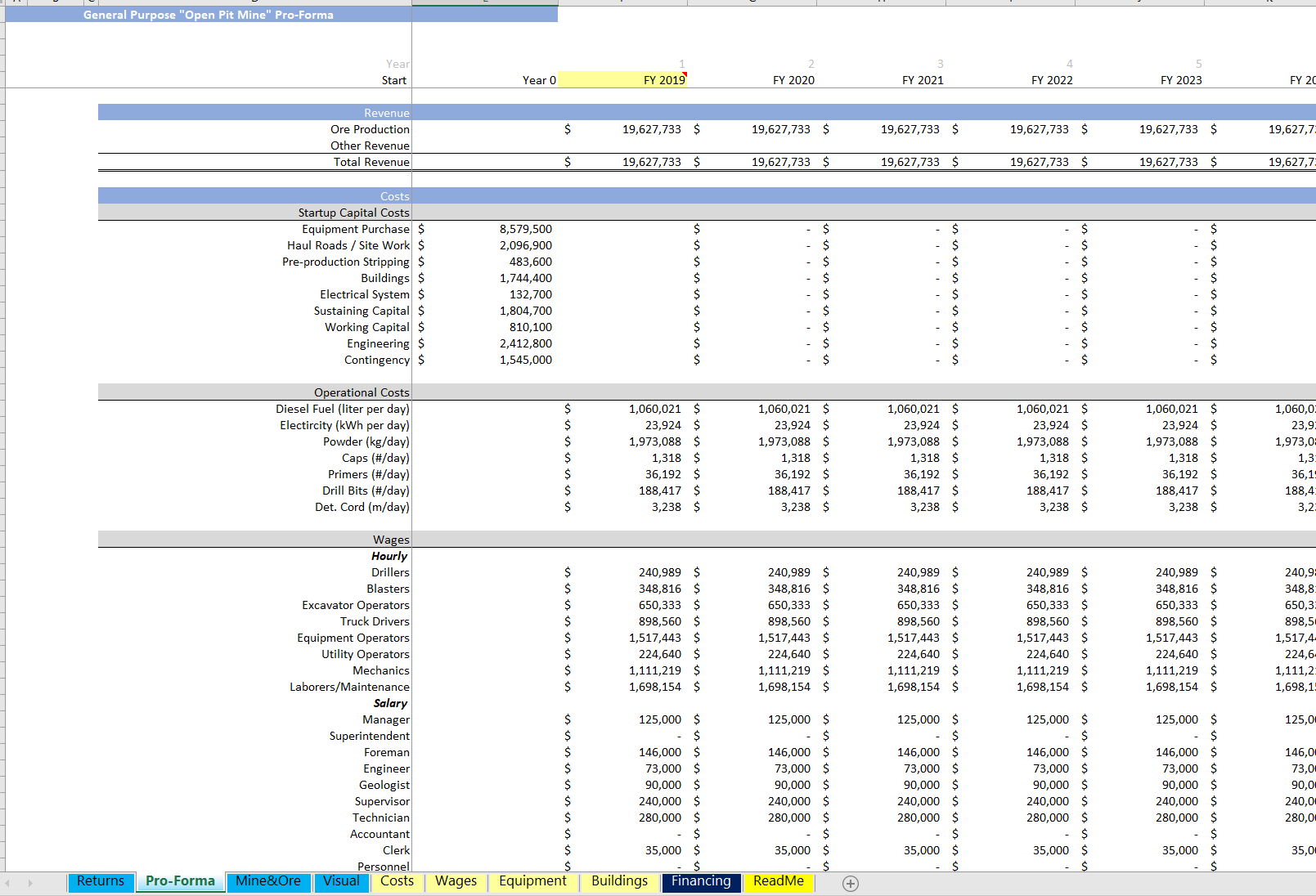Select the Open Pit Mine Pro-Forma title cell

(207, 14)
